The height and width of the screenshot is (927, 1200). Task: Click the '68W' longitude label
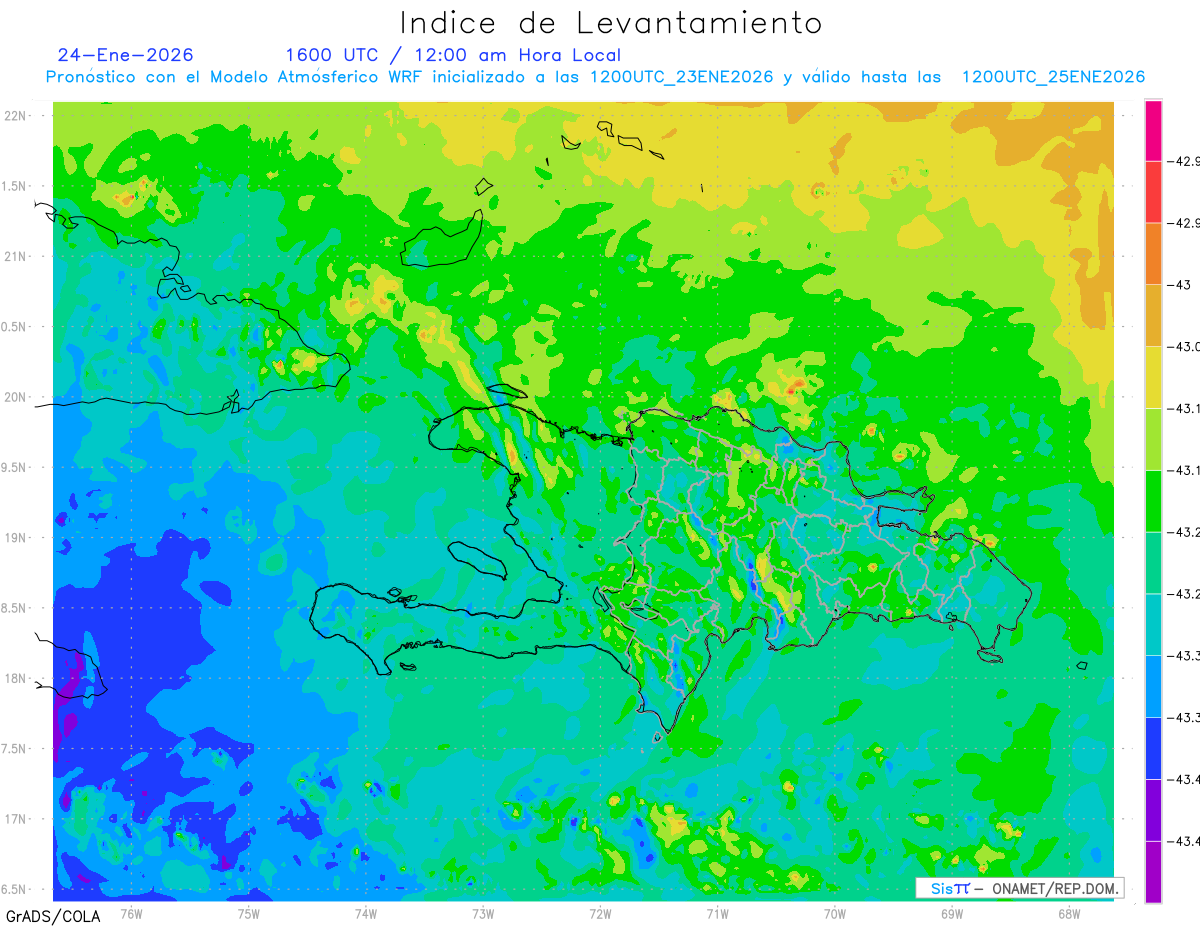tap(1068, 913)
